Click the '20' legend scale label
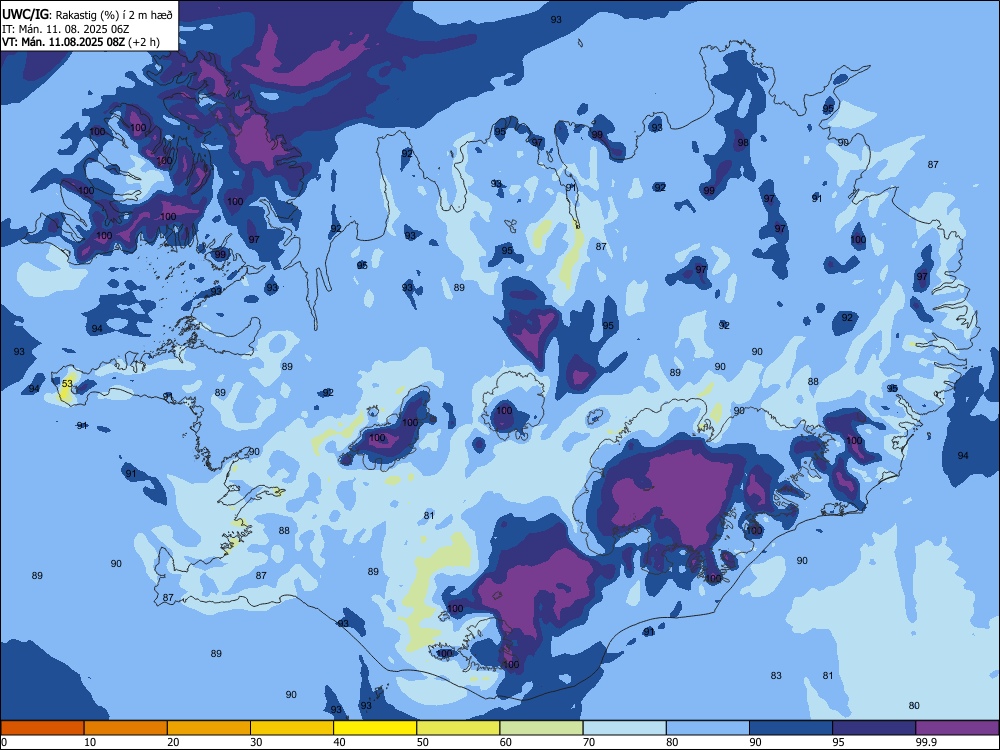The width and height of the screenshot is (1000, 750). (173, 742)
